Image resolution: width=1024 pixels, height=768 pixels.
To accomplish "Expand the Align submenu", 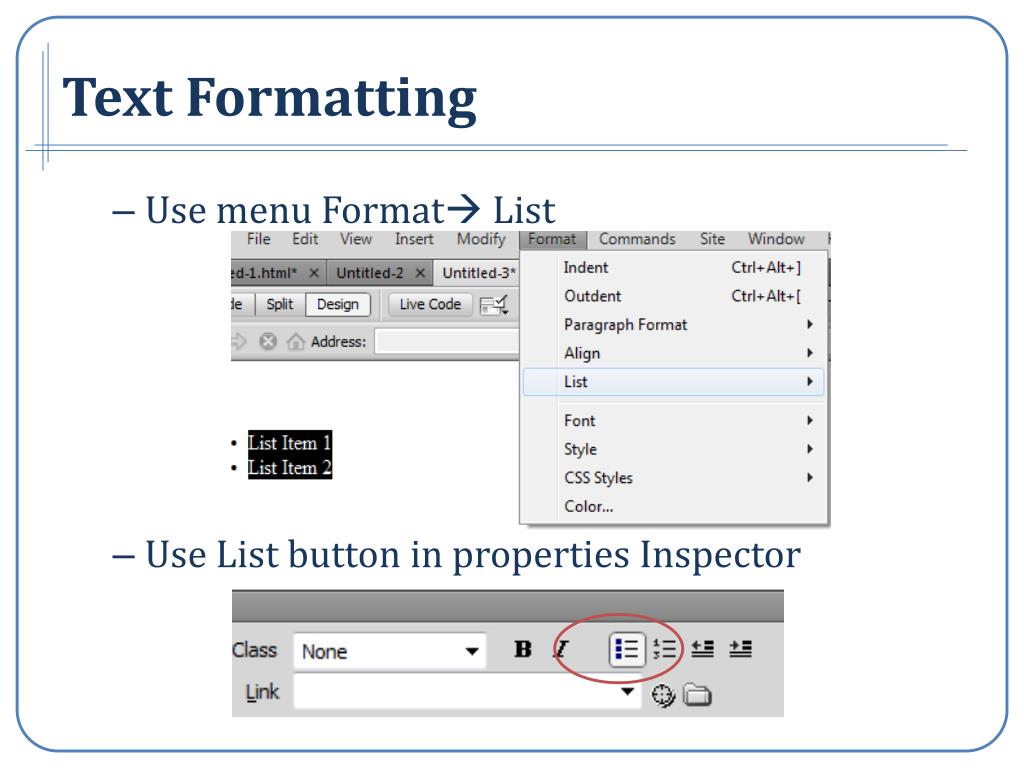I will coord(675,353).
